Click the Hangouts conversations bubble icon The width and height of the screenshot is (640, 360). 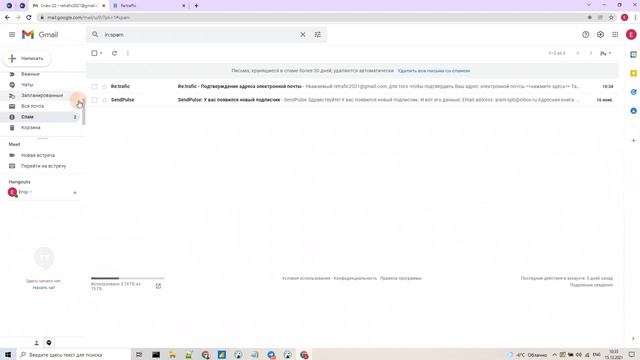[x=49, y=343]
